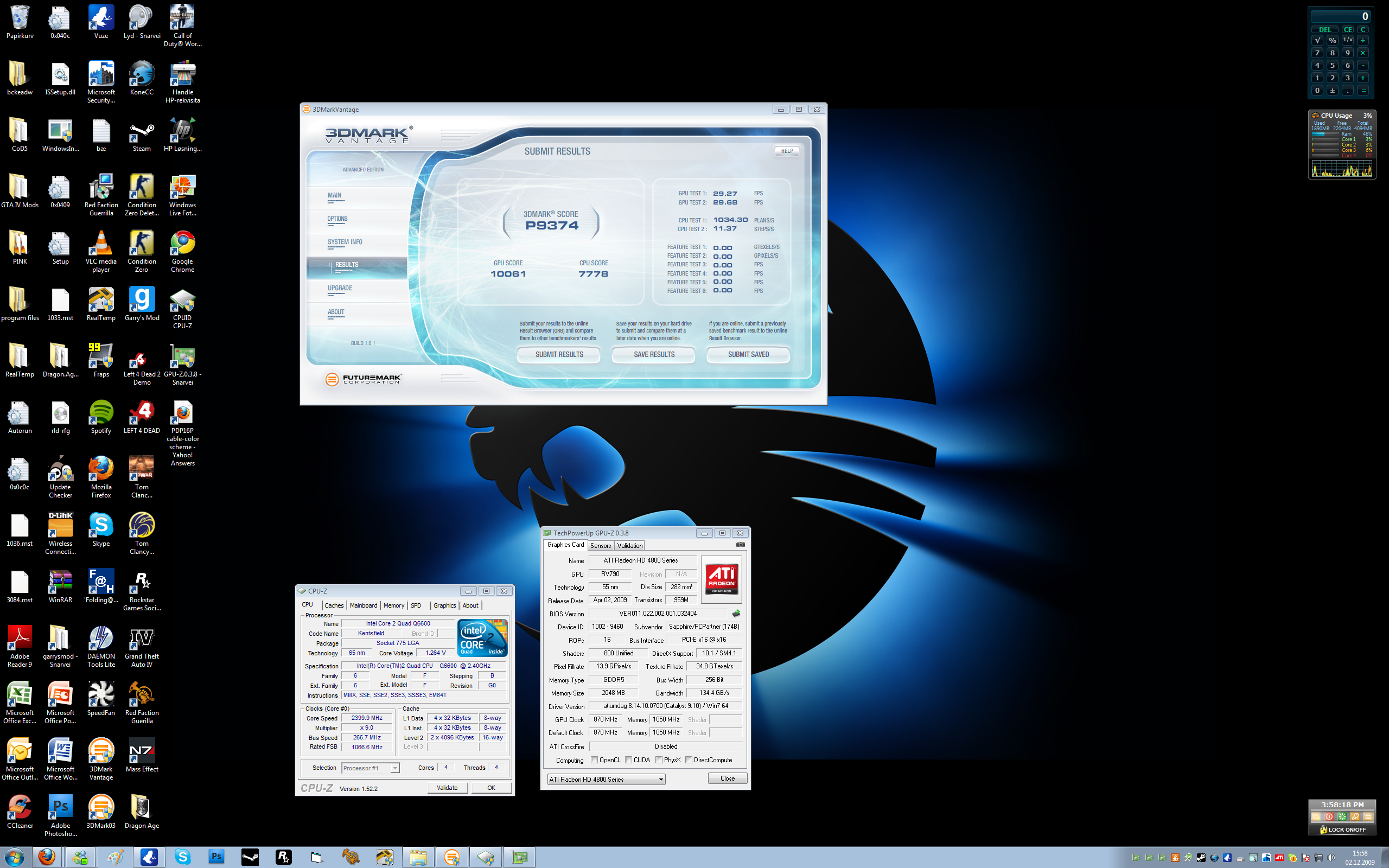Image resolution: width=1389 pixels, height=868 pixels.
Task: Open Photoshop from the taskbar
Action: click(216, 858)
